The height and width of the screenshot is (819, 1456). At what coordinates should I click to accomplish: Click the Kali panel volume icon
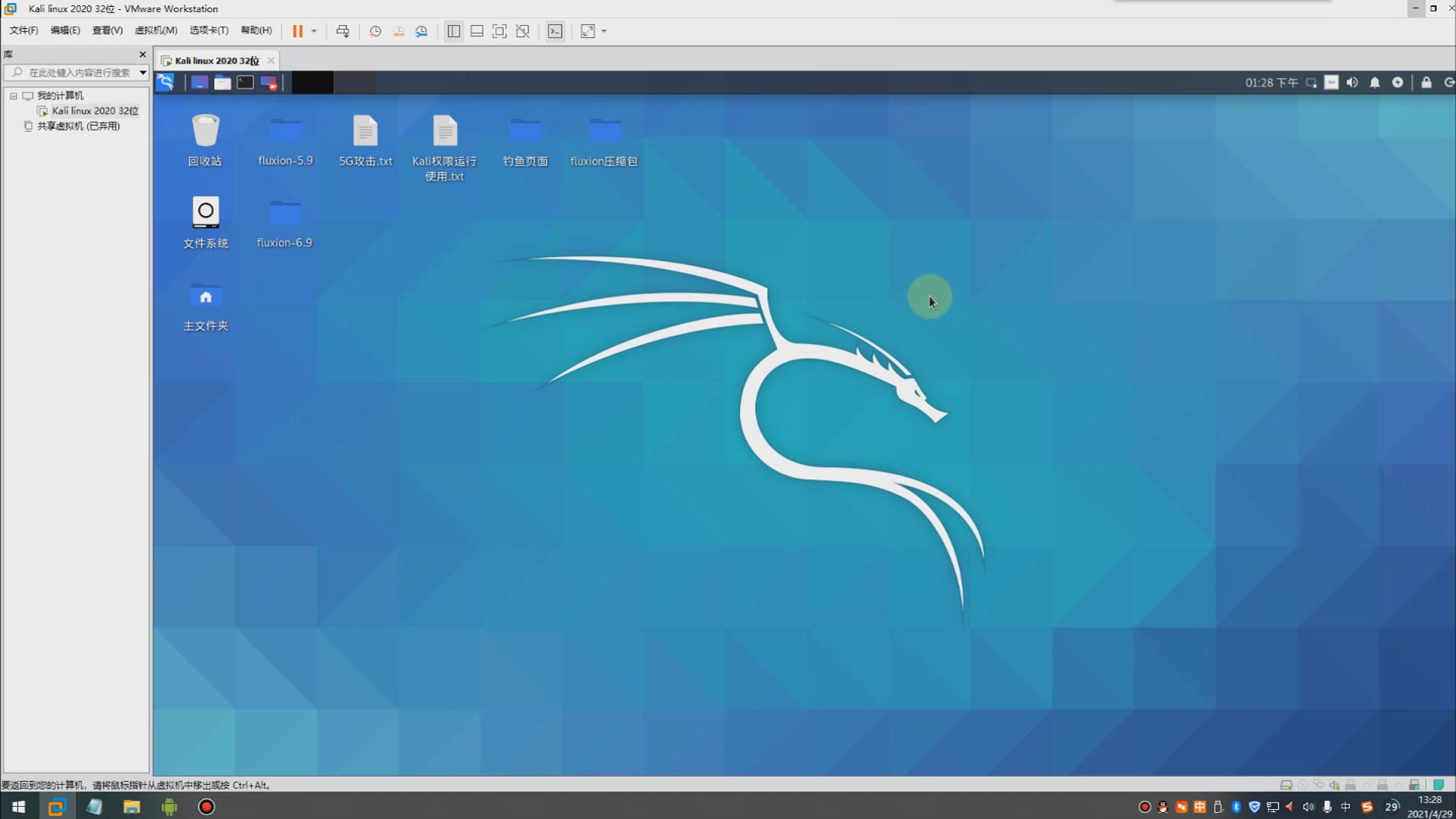point(1352,83)
